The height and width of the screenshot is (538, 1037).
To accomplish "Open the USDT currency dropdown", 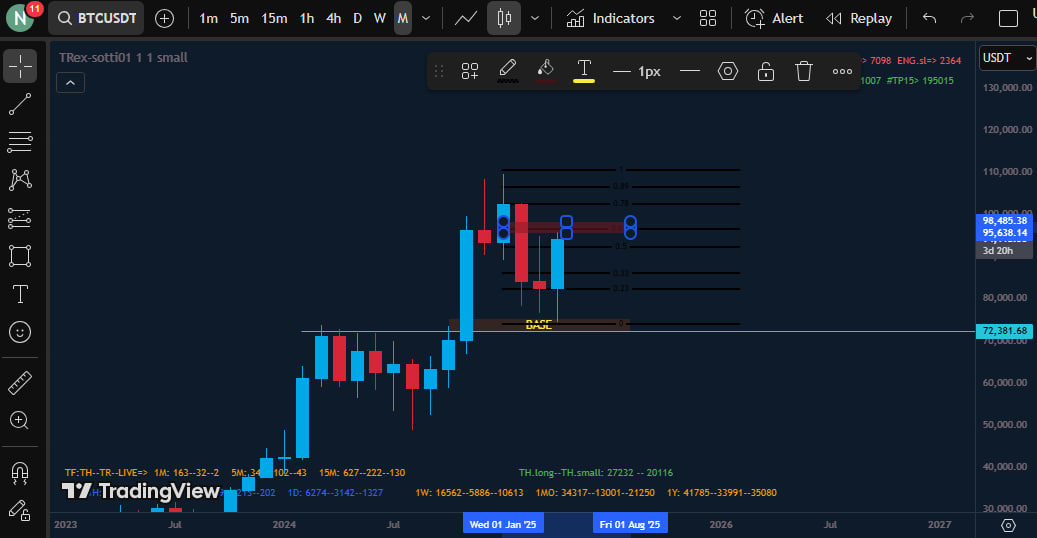I will (1007, 58).
